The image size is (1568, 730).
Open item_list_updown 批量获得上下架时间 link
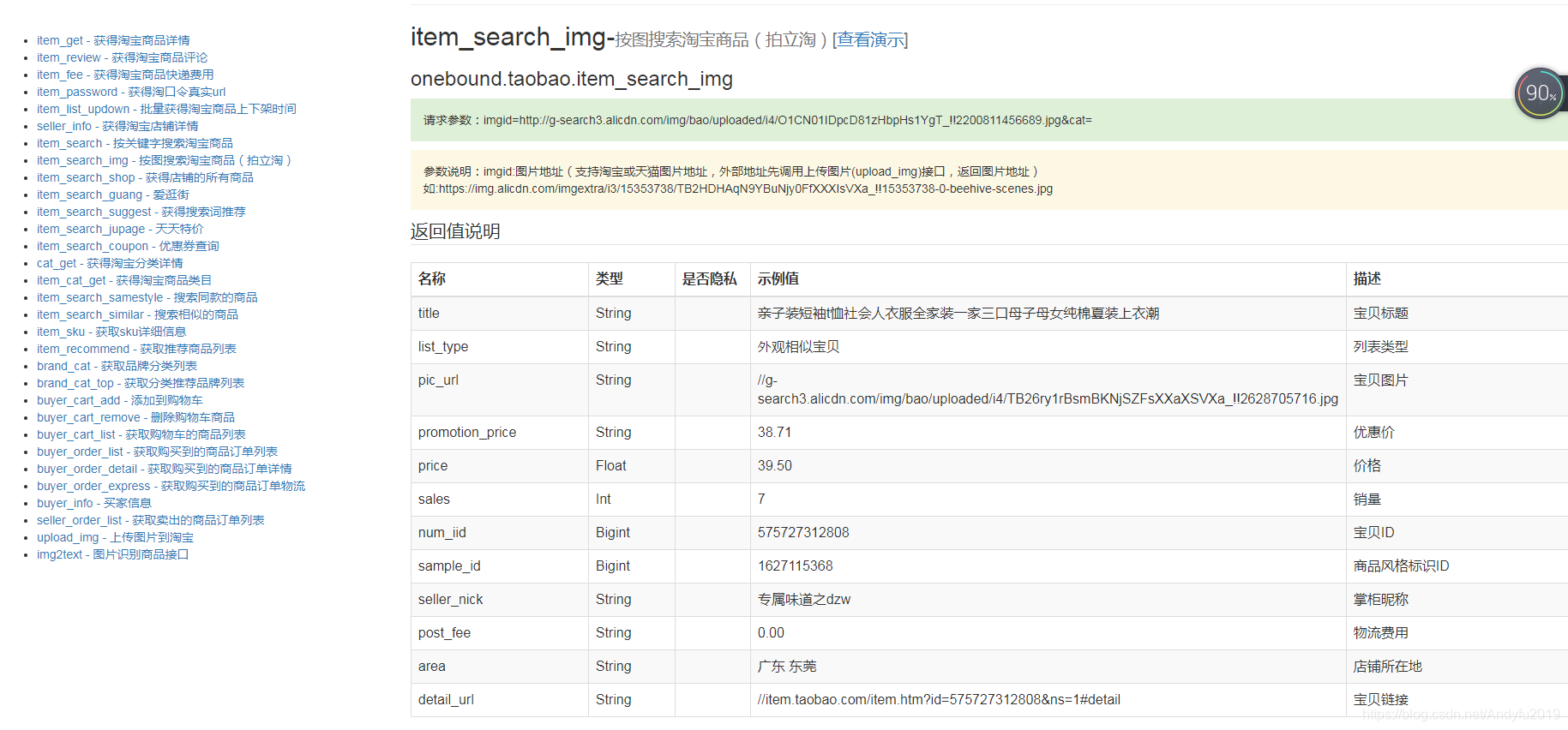coord(166,109)
